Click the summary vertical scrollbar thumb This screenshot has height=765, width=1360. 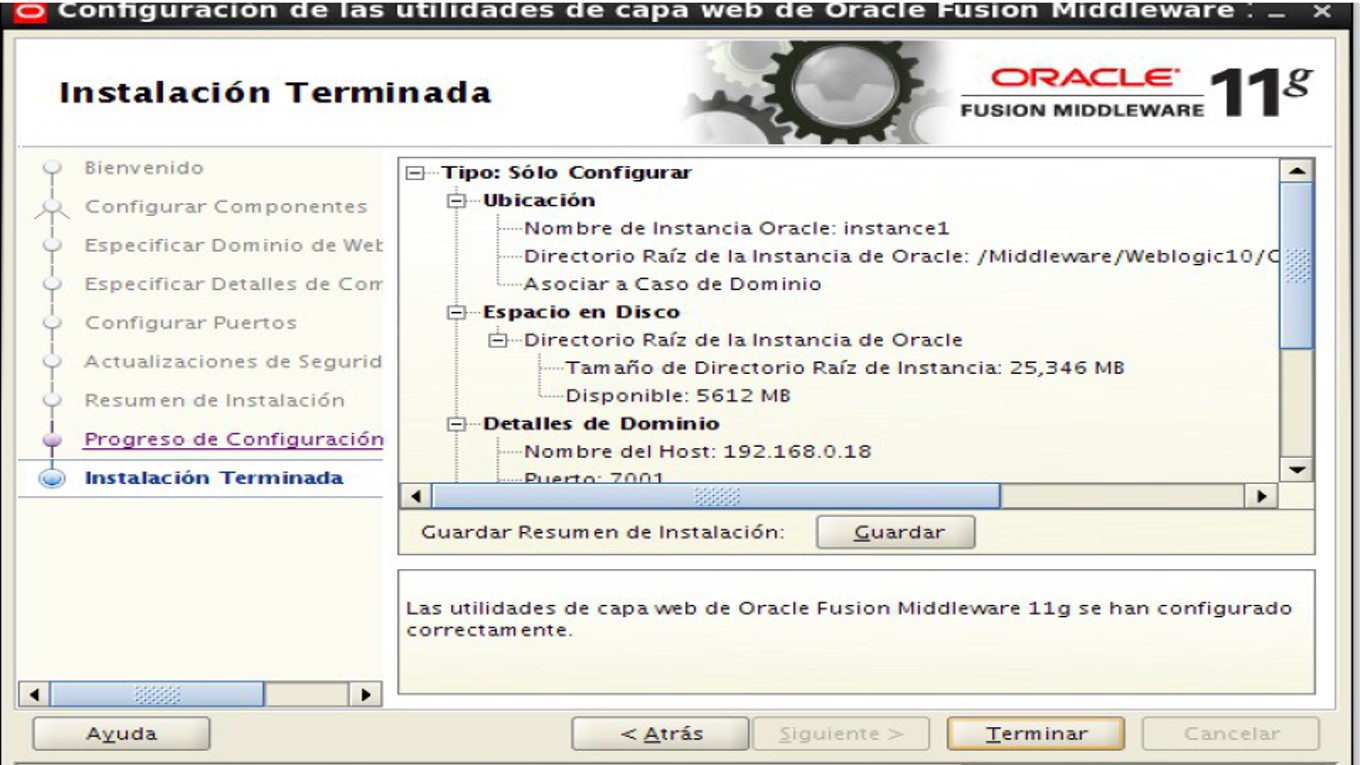tap(1297, 266)
